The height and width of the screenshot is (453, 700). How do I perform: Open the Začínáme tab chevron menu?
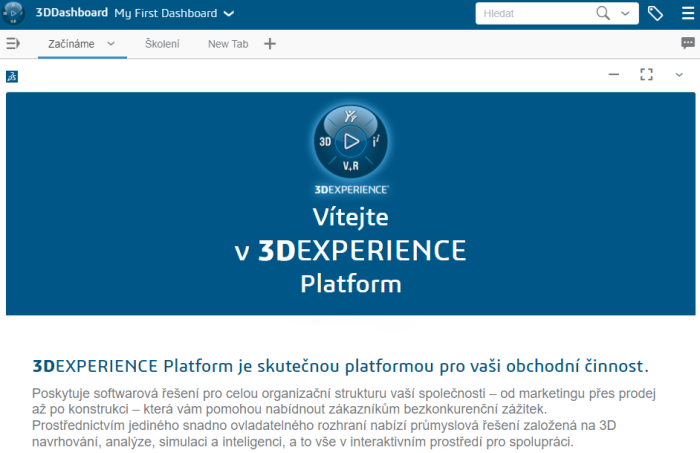pyautogui.click(x=111, y=44)
